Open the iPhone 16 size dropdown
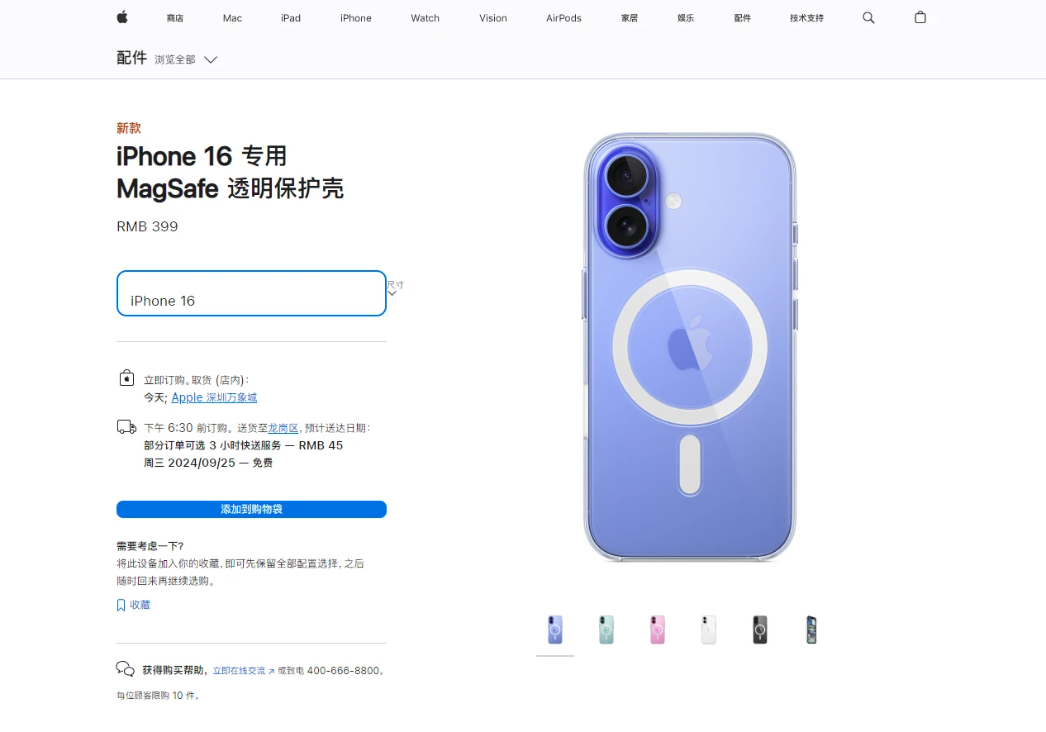Image resolution: width=1046 pixels, height=732 pixels. 251,293
